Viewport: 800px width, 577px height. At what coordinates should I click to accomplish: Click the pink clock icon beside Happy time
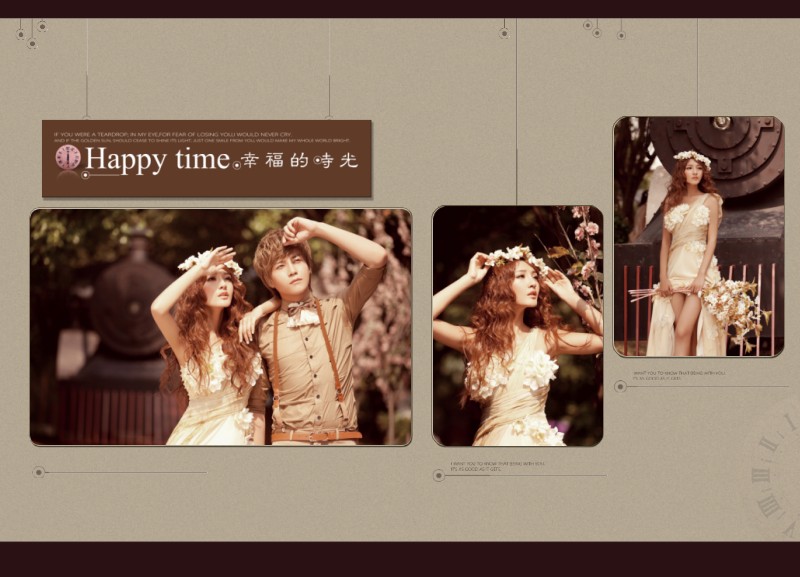click(x=68, y=157)
